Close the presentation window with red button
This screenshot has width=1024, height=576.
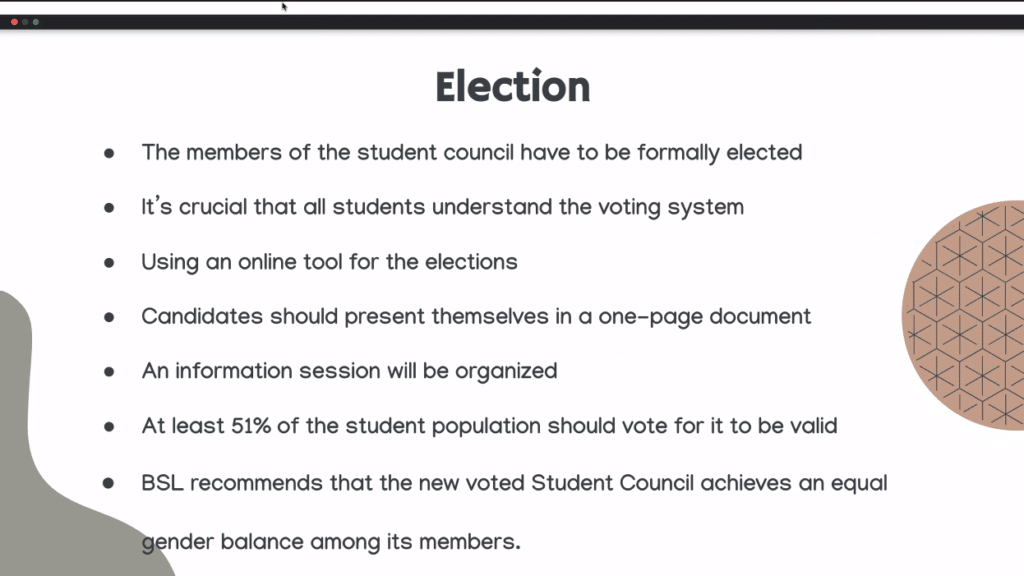[15, 22]
